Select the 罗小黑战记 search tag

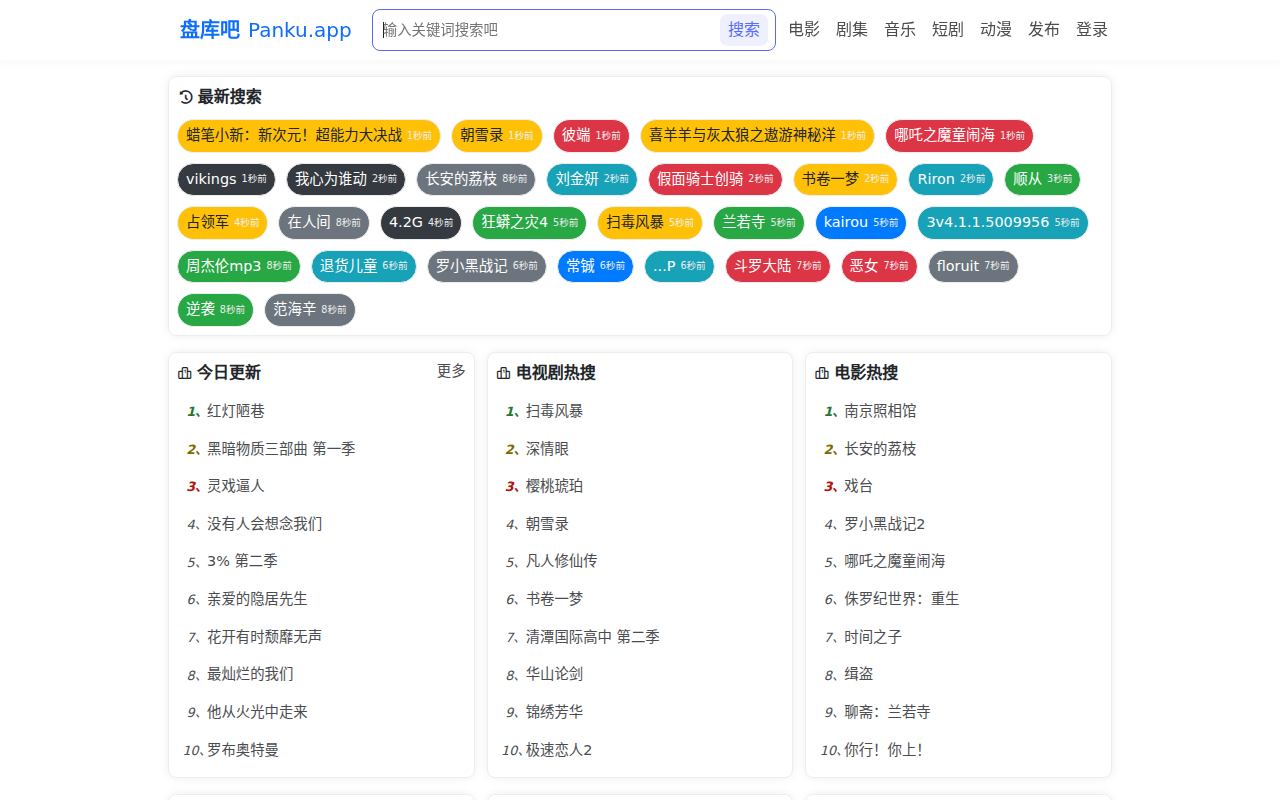pos(487,266)
